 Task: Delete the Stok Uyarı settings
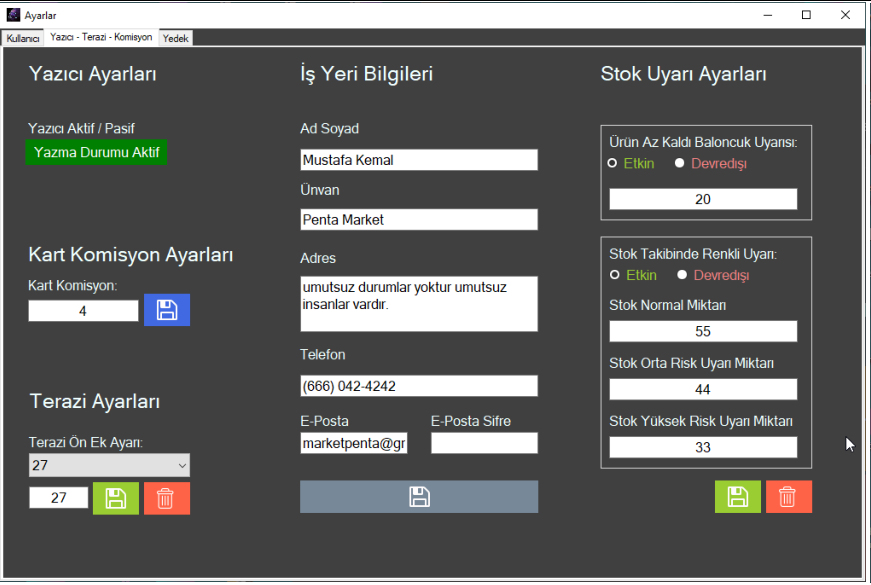click(x=788, y=497)
